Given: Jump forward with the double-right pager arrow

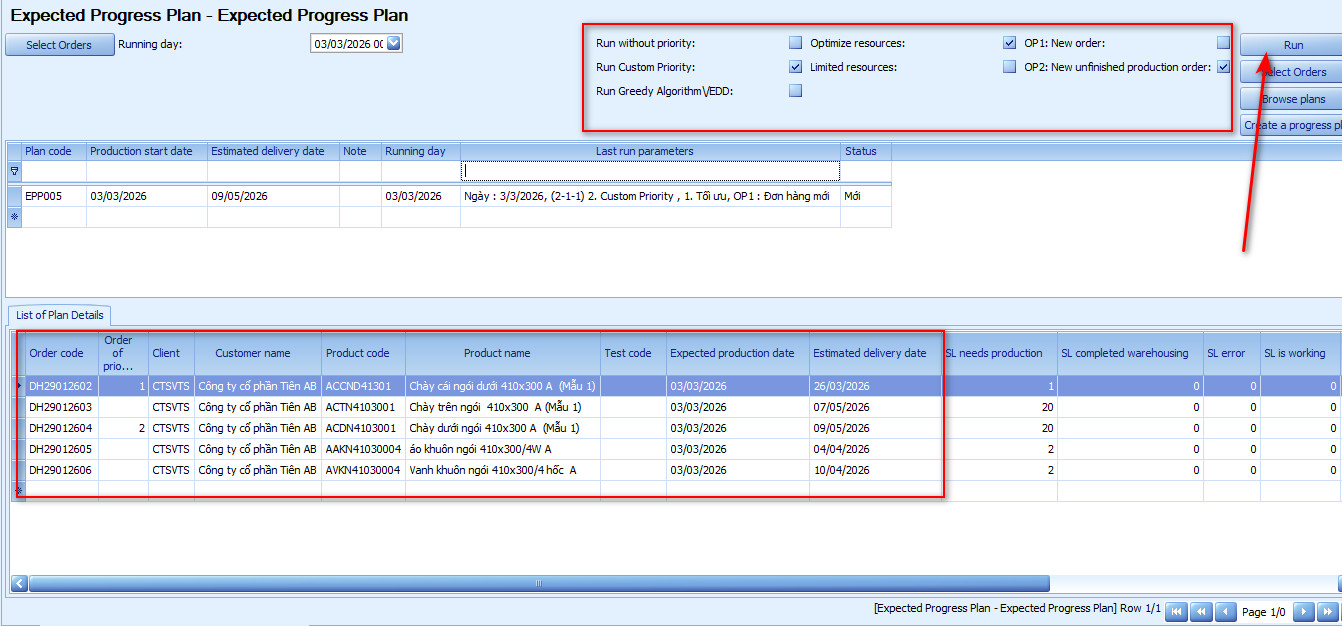Looking at the screenshot, I should [1327, 612].
